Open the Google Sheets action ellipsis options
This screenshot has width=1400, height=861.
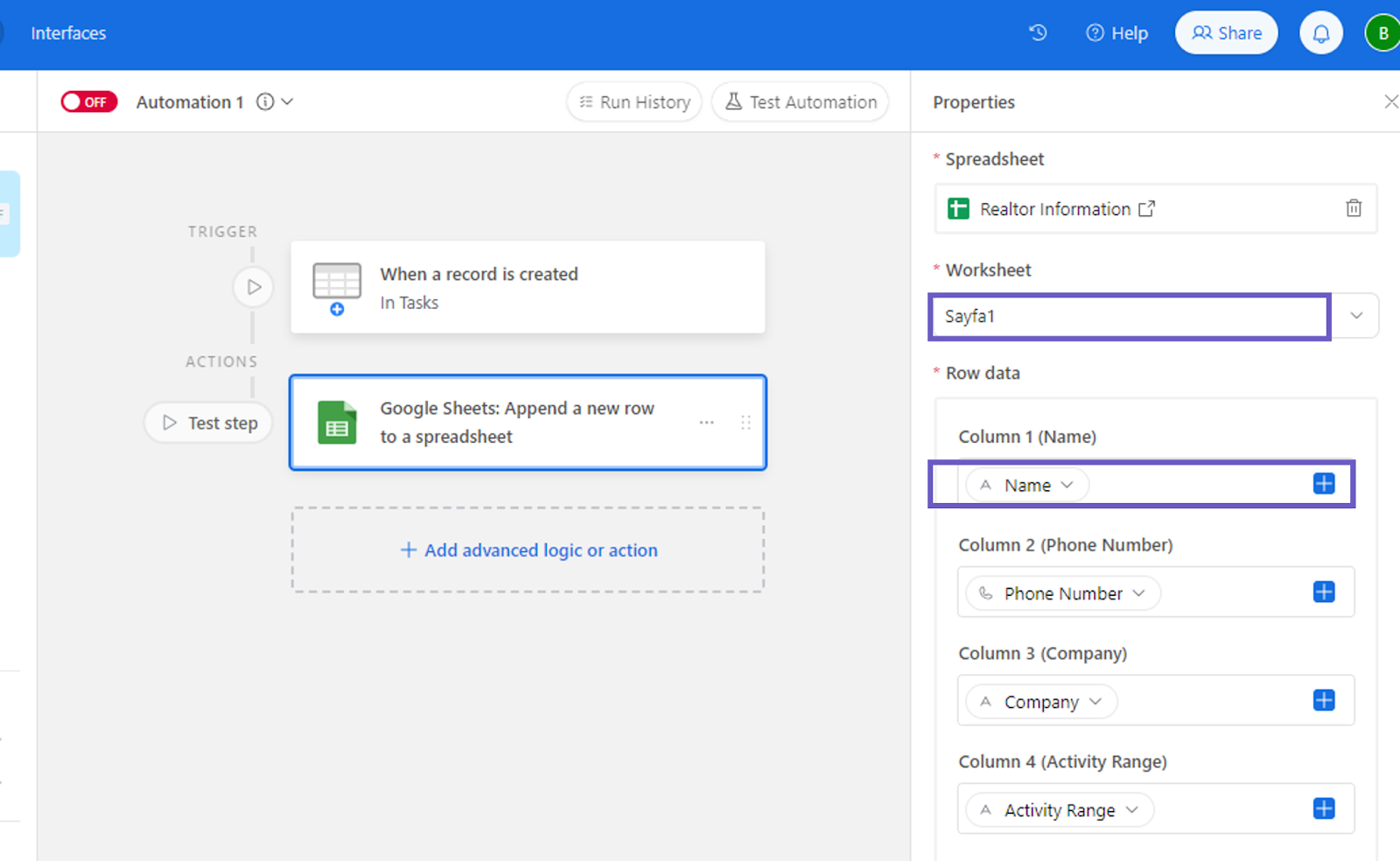tap(706, 422)
